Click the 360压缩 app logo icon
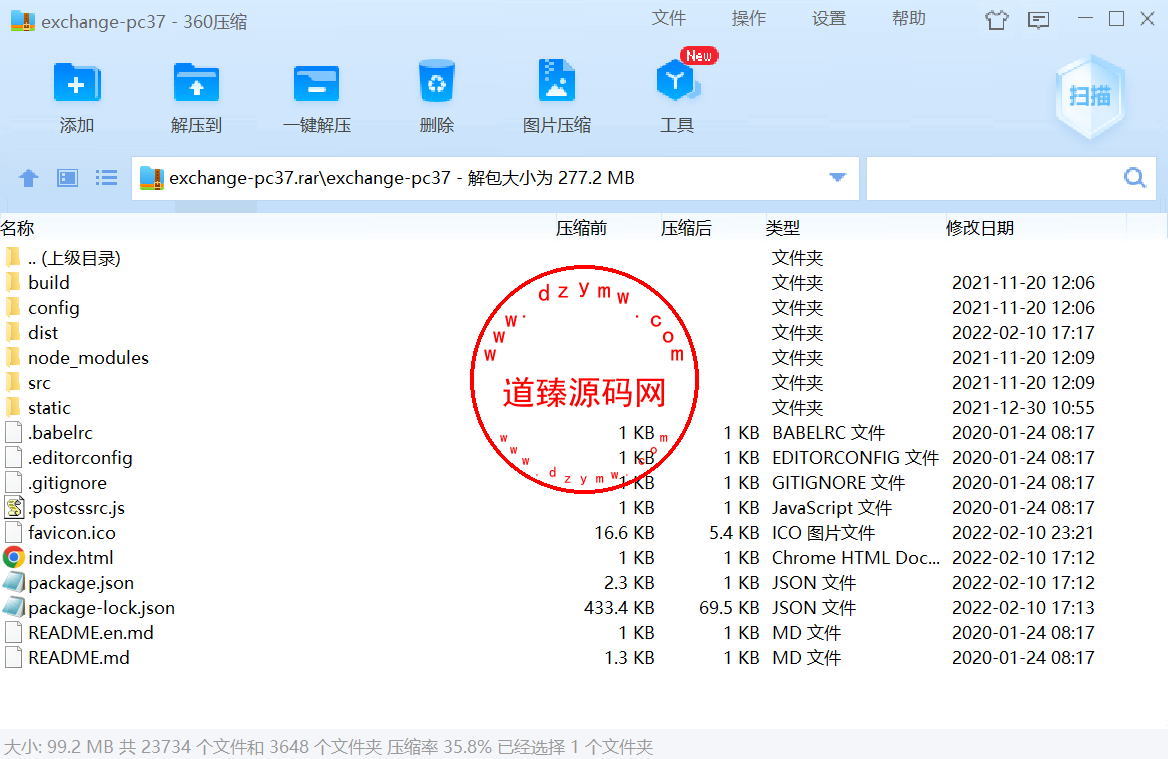 point(22,21)
